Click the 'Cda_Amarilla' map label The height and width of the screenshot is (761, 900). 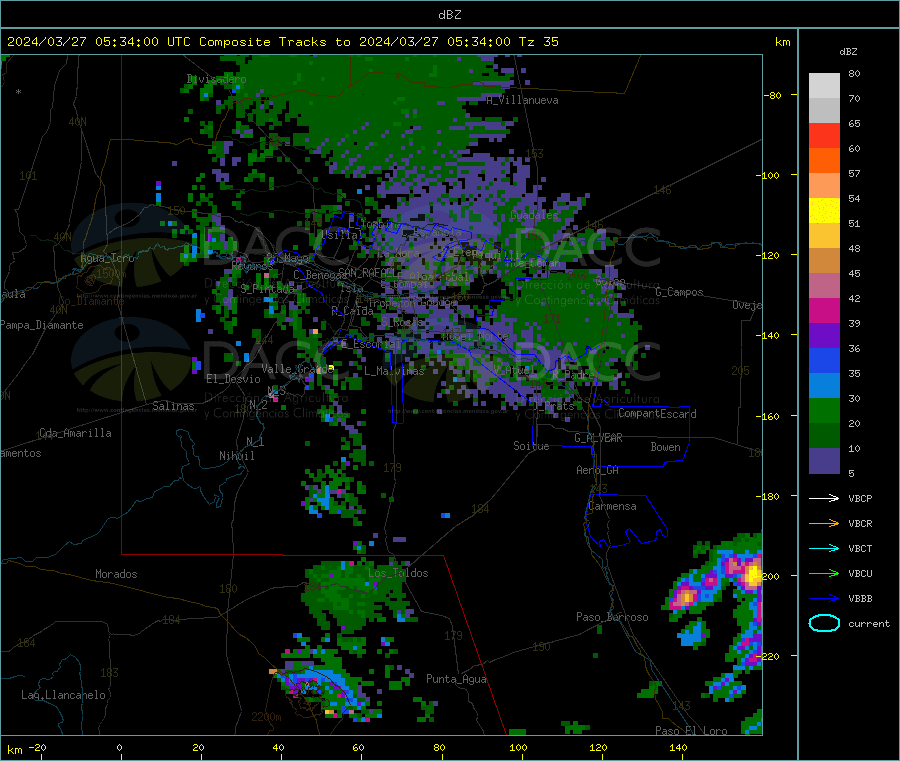tap(75, 433)
